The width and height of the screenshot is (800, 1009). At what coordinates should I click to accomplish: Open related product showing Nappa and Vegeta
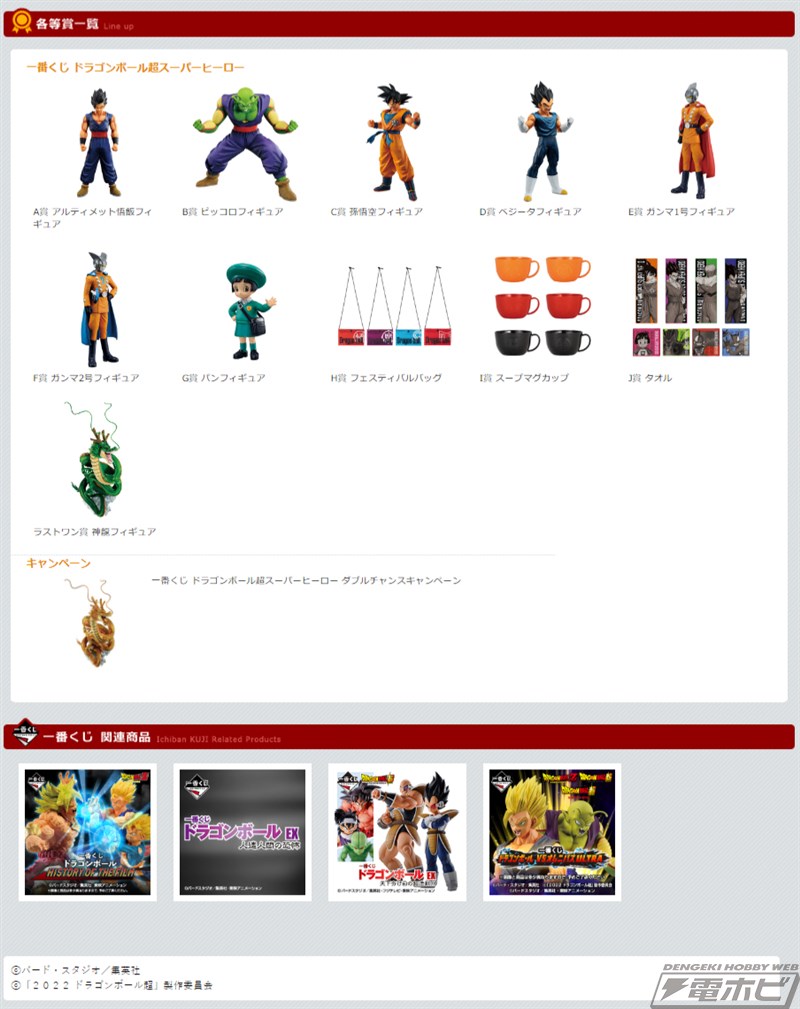tap(397, 832)
